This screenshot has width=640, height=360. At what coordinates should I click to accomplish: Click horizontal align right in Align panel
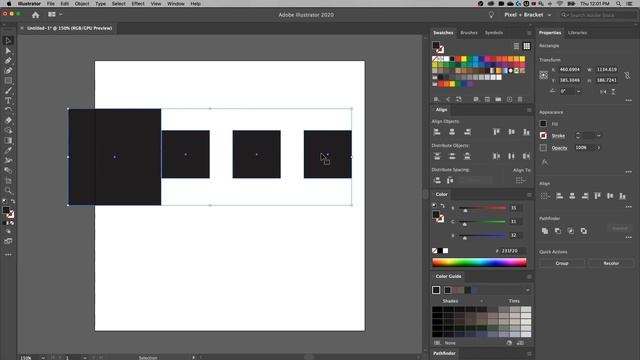pyautogui.click(x=467, y=132)
